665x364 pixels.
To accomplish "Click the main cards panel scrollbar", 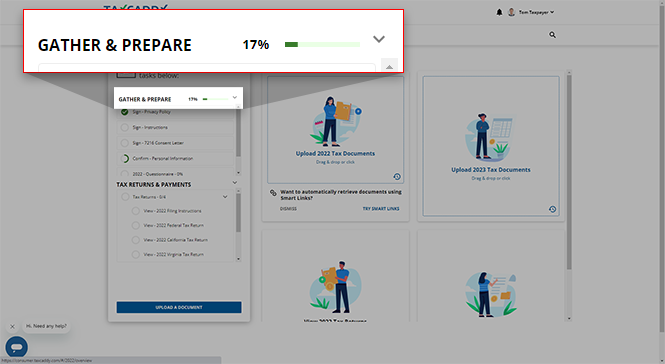I will (x=569, y=172).
